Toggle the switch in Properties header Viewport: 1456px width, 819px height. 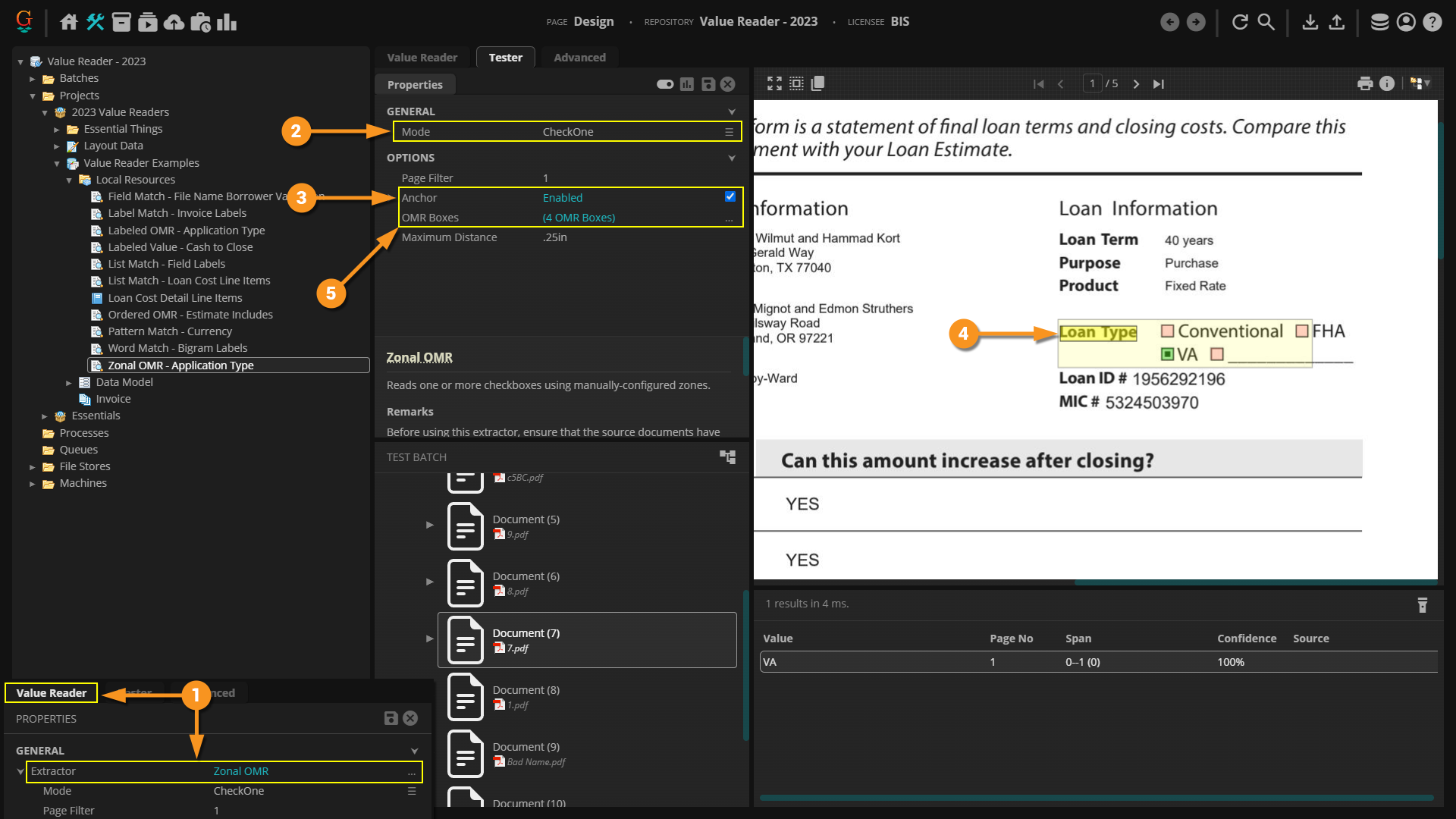[x=665, y=84]
